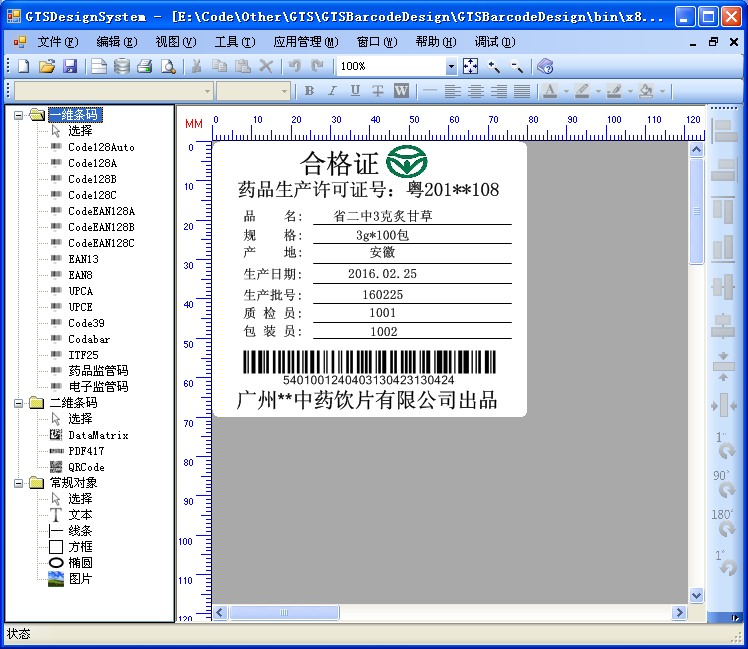This screenshot has height=649, width=748.
Task: Click the fit-to-window zoom icon
Action: click(470, 66)
